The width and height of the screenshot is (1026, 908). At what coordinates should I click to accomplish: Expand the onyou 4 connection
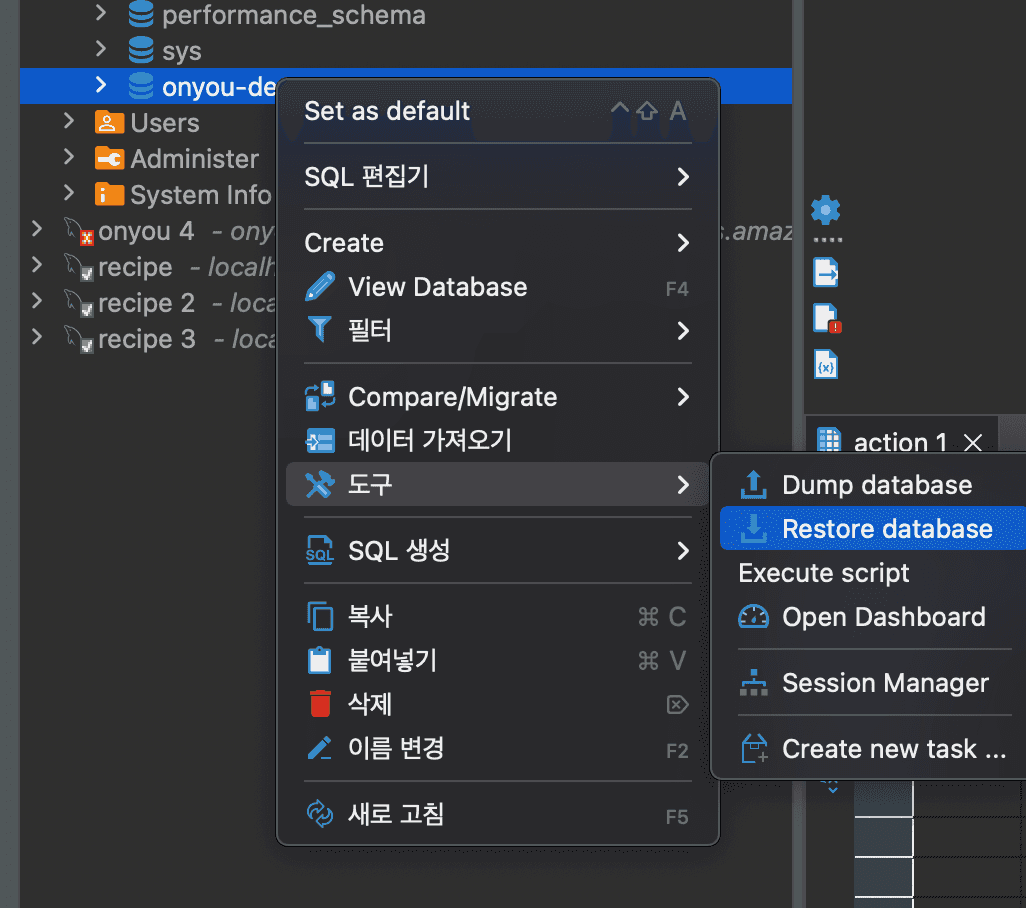point(38,231)
